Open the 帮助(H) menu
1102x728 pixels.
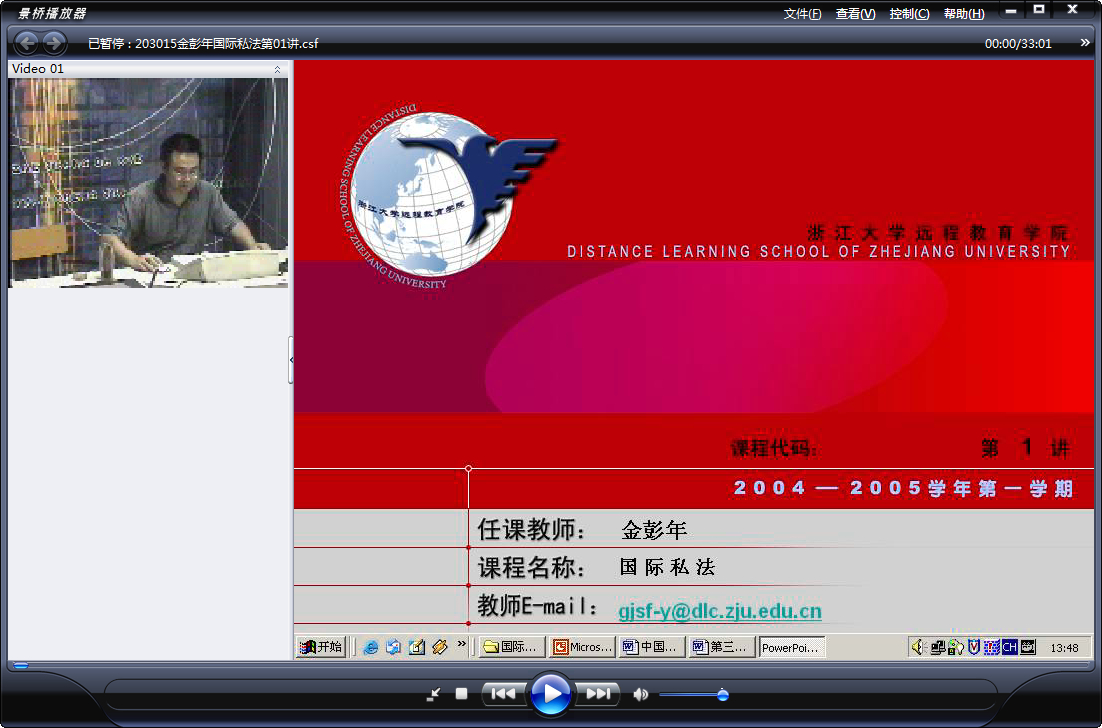click(x=964, y=14)
